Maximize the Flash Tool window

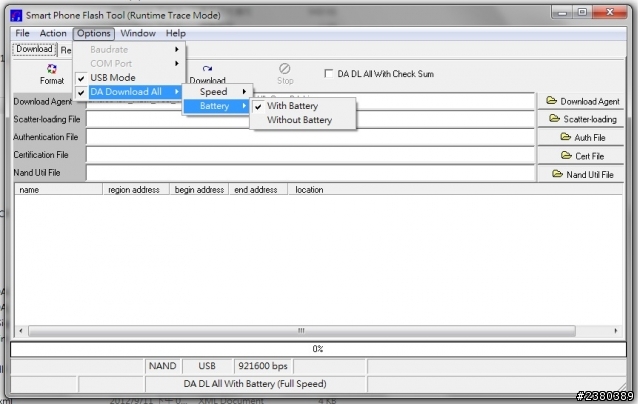point(582,13)
